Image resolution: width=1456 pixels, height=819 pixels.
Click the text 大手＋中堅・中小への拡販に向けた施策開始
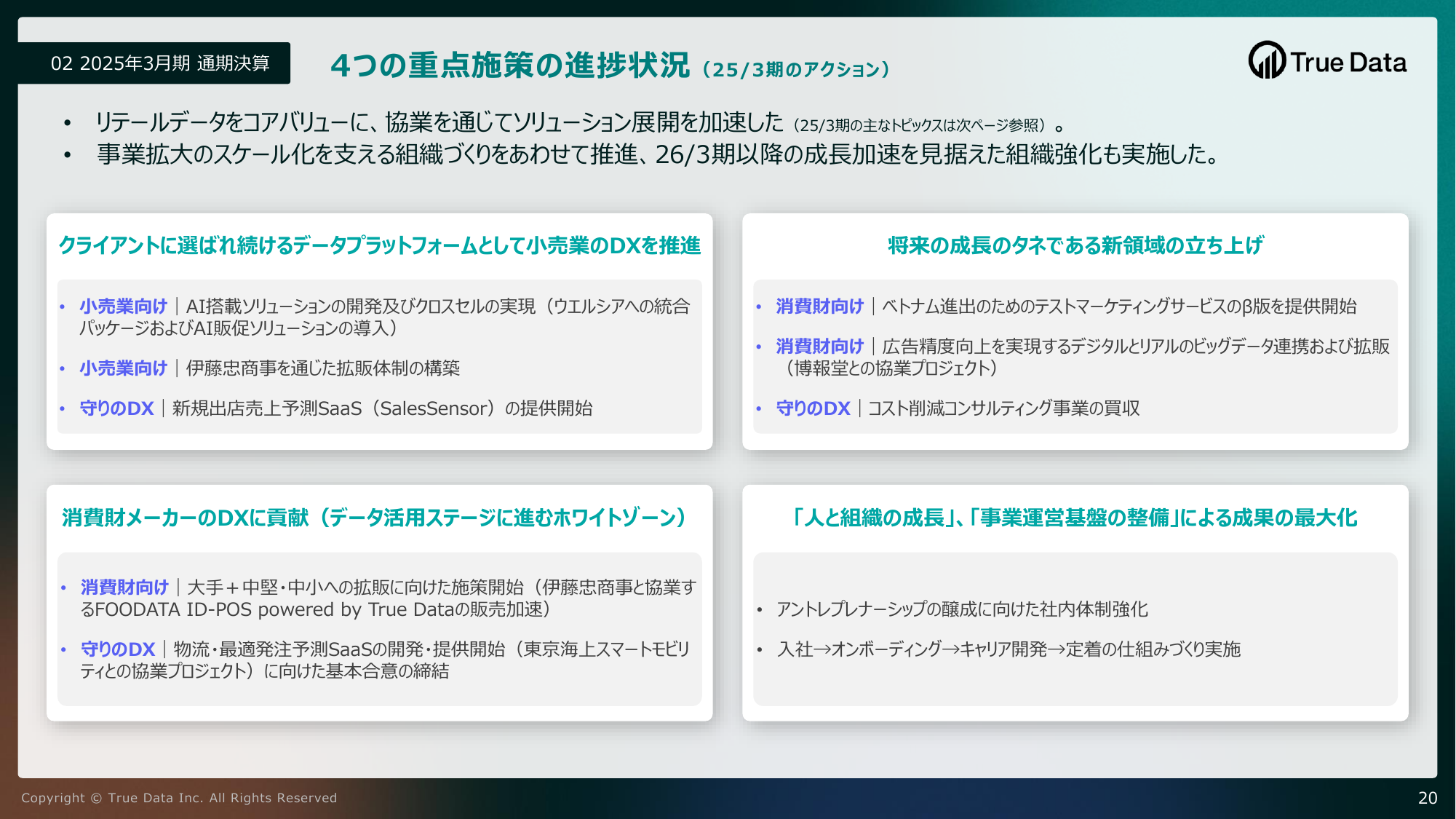[x=356, y=587]
